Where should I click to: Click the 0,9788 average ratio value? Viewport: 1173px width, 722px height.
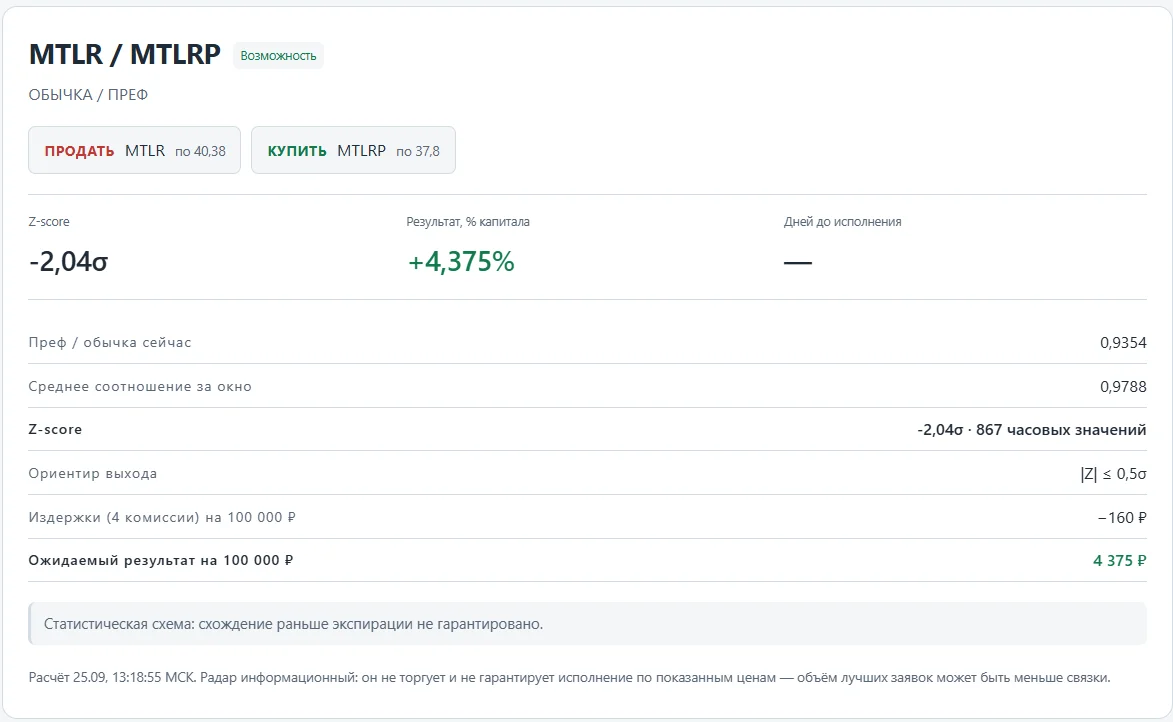pyautogui.click(x=1123, y=387)
